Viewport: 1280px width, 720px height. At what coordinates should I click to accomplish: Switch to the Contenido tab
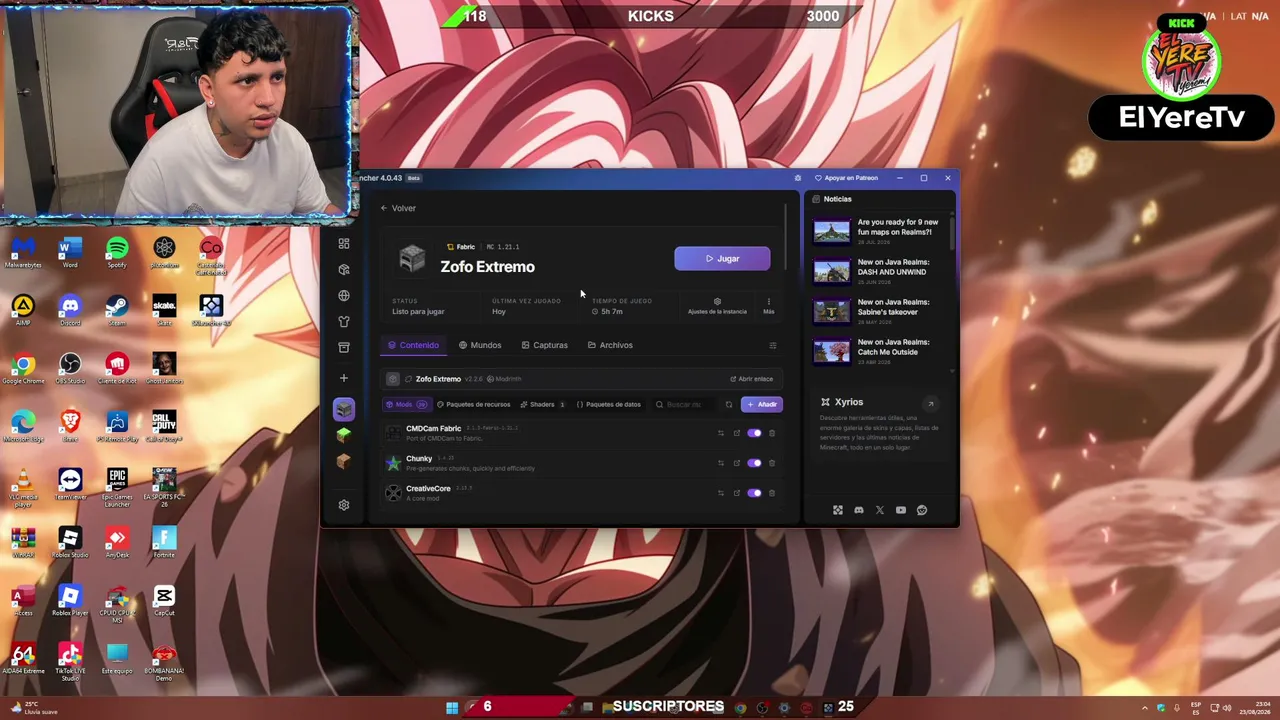[413, 345]
